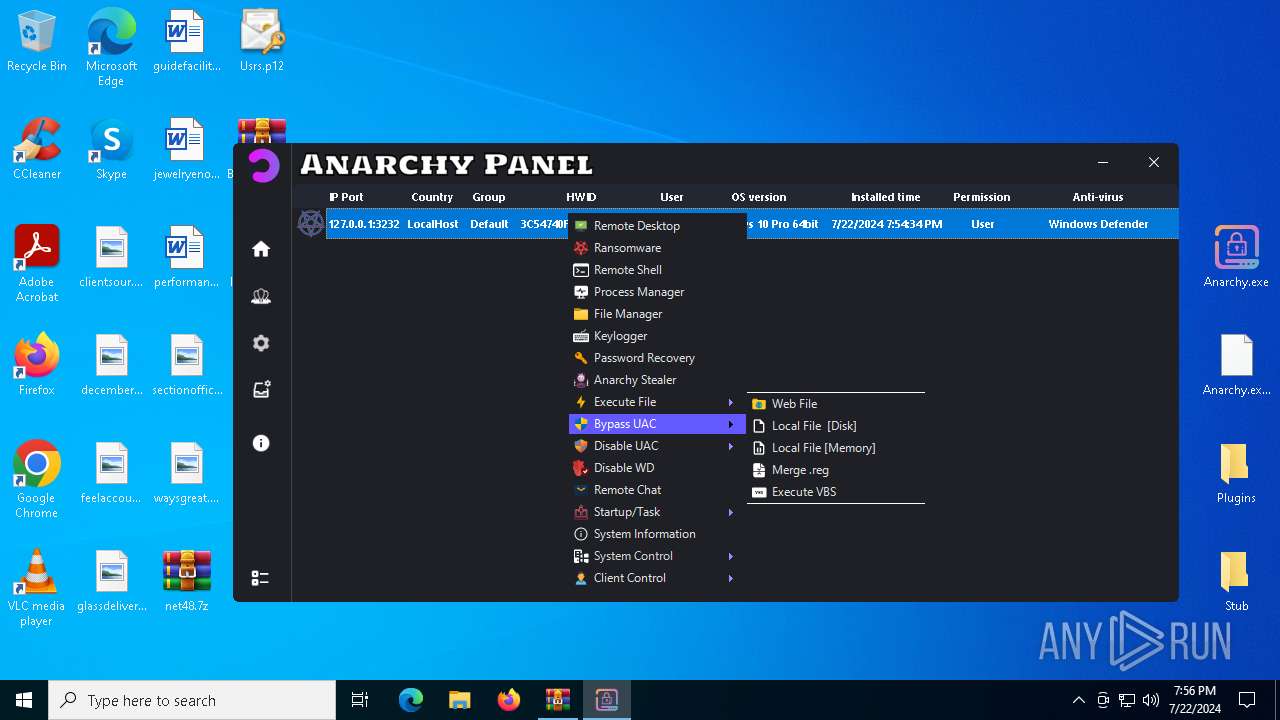Expand the Execute File submenu arrow
The image size is (1280, 720).
731,402
